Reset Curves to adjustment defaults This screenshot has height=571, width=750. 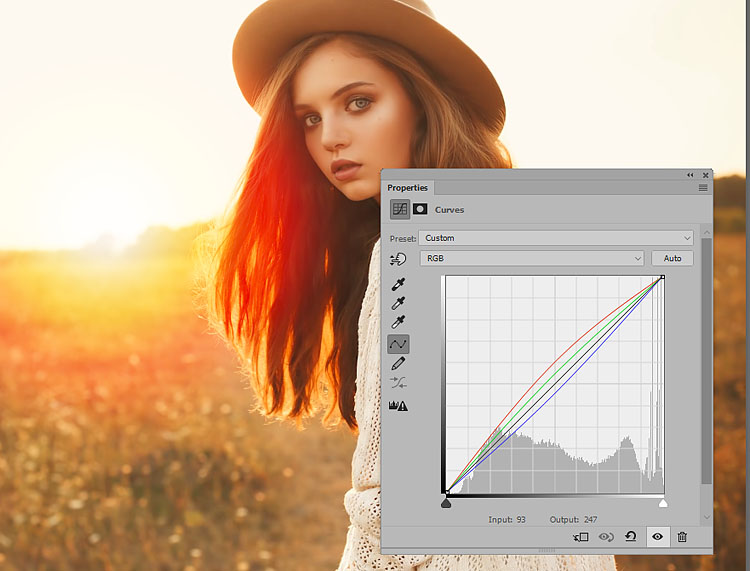click(631, 537)
